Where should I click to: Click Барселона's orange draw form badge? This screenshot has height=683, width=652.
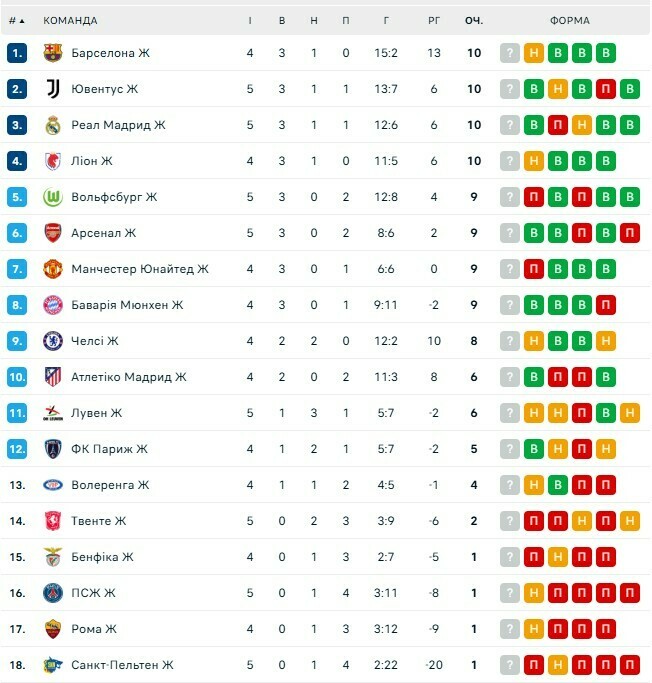pos(534,53)
